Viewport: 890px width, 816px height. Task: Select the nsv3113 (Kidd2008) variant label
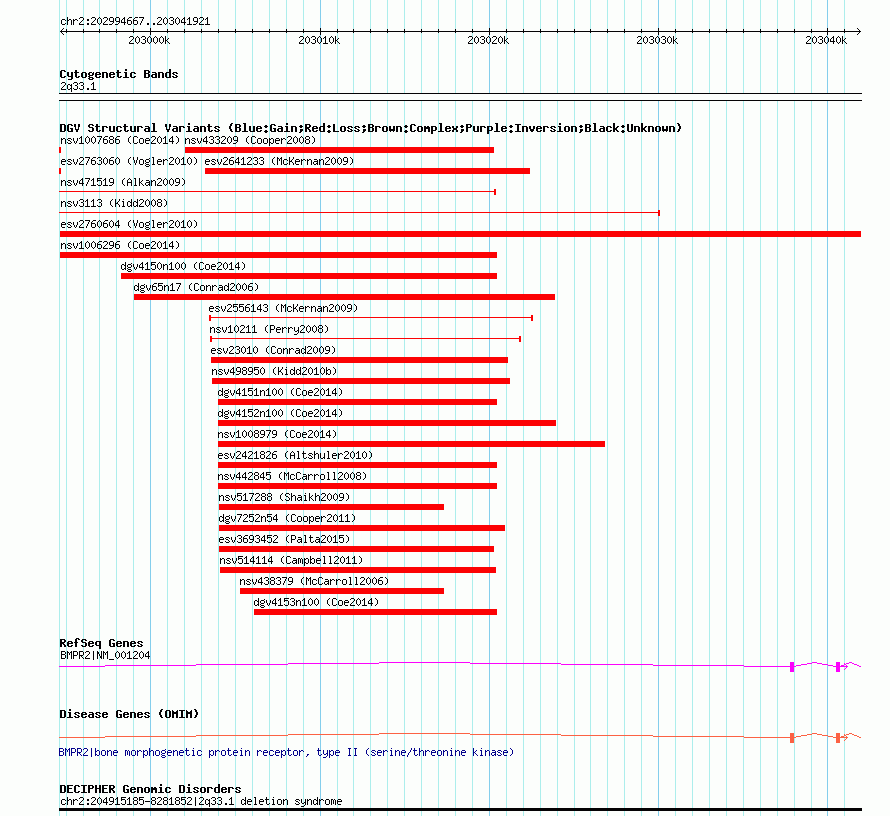[114, 203]
